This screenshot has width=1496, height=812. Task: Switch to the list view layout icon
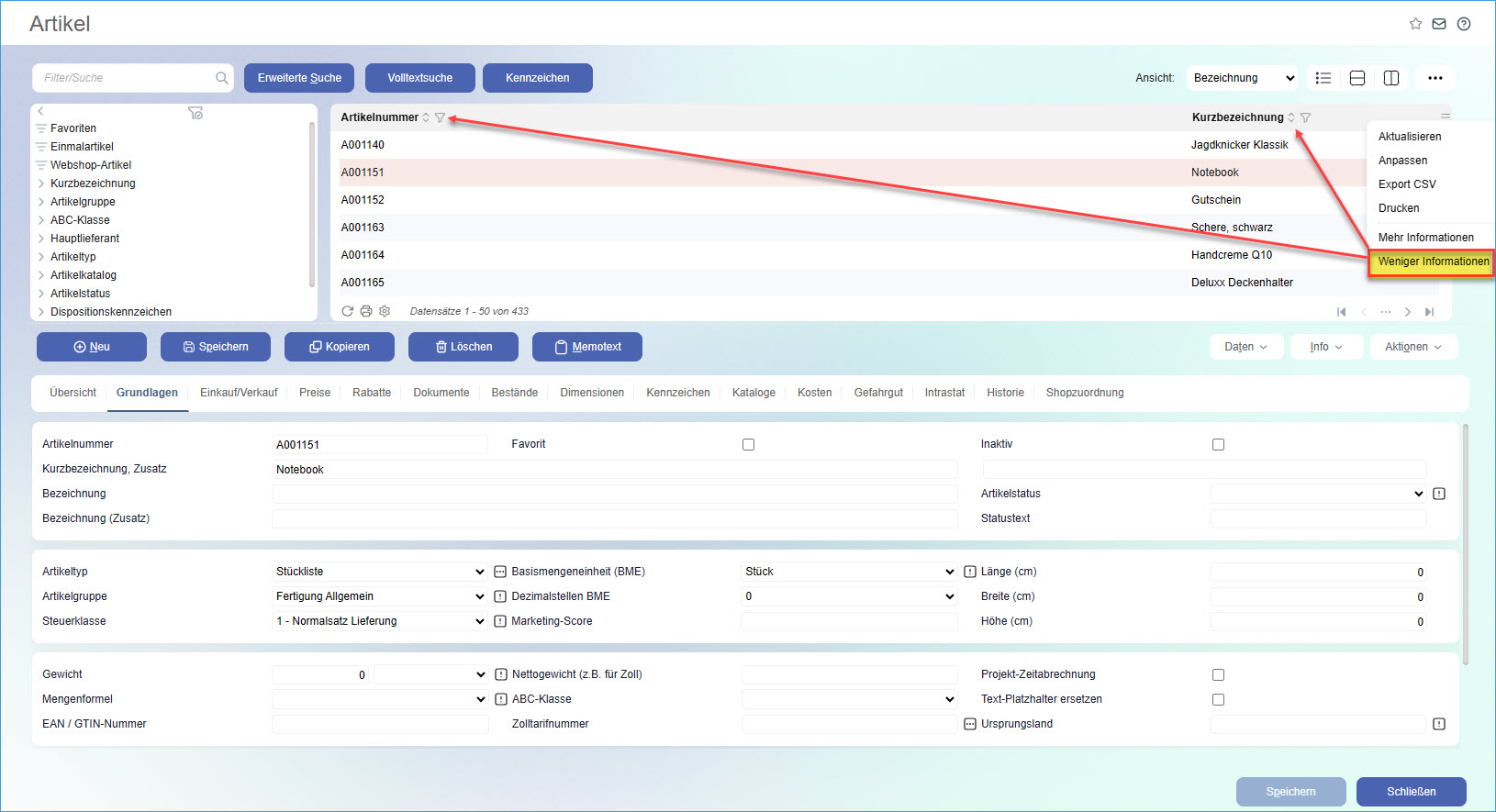1323,78
